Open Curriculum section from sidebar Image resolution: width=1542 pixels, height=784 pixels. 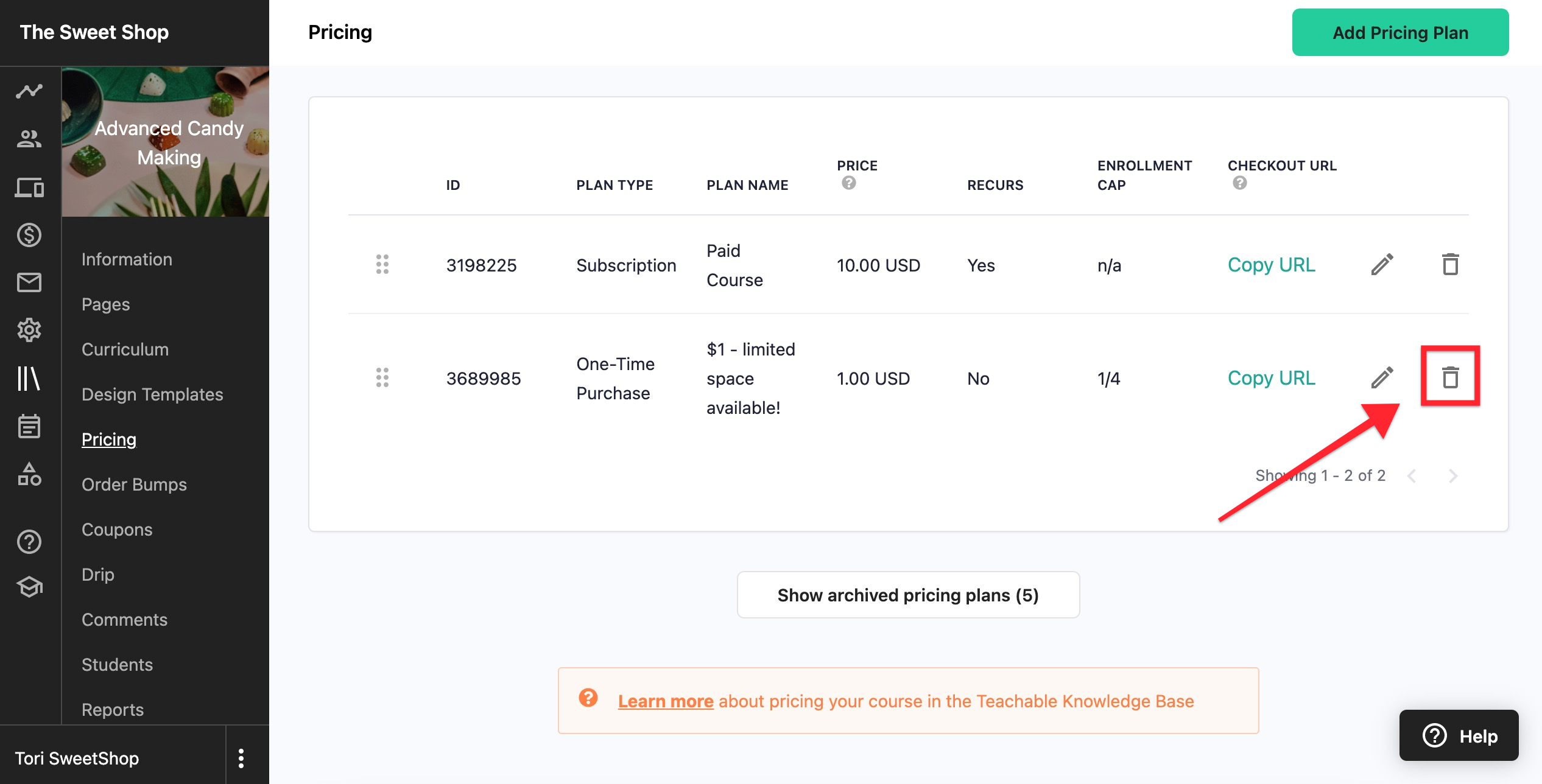[x=125, y=348]
